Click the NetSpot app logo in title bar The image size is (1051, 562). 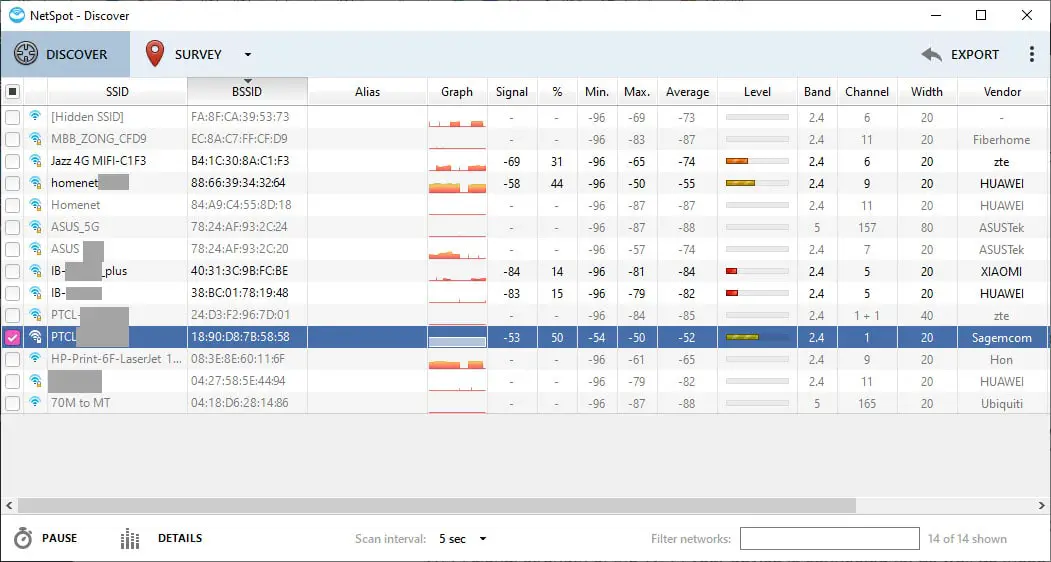16,15
